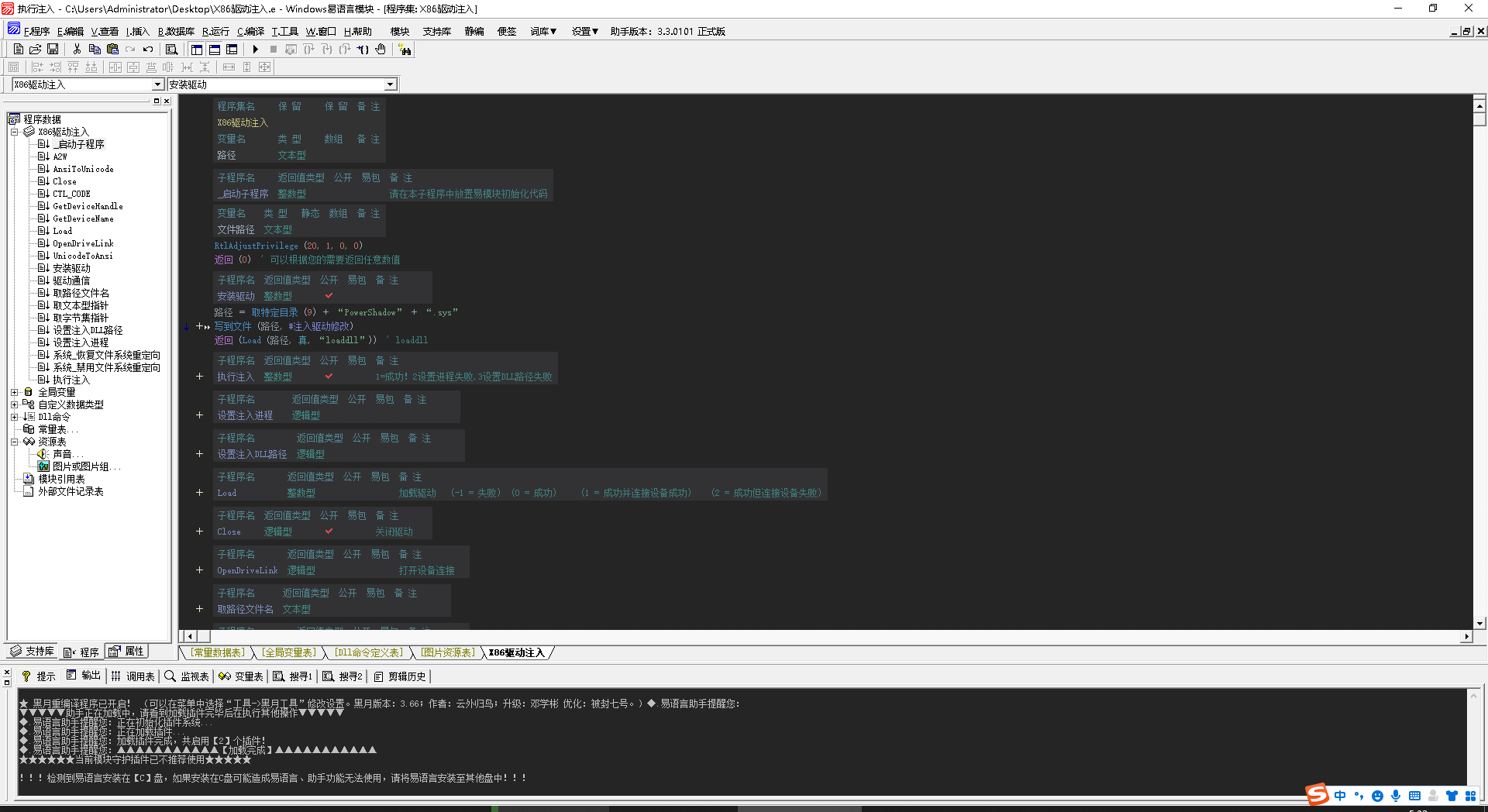Open the X86驱动注入 assembly dropdown
Viewport: 1488px width, 812px height.
pyautogui.click(x=157, y=84)
